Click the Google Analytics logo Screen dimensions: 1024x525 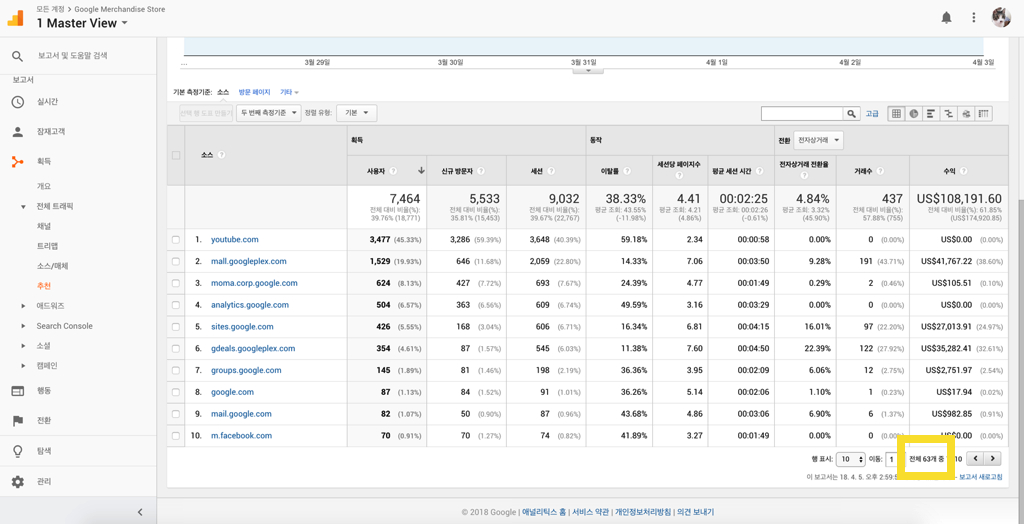click(15, 18)
